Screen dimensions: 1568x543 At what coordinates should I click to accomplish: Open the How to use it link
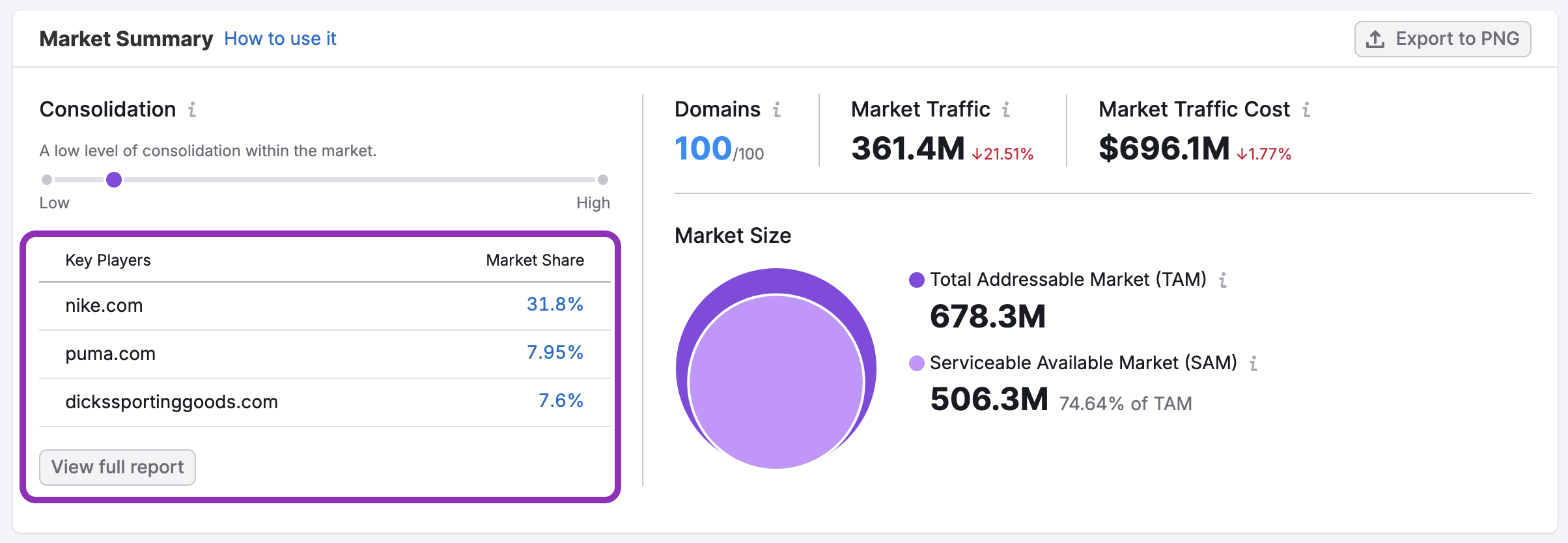click(x=280, y=39)
